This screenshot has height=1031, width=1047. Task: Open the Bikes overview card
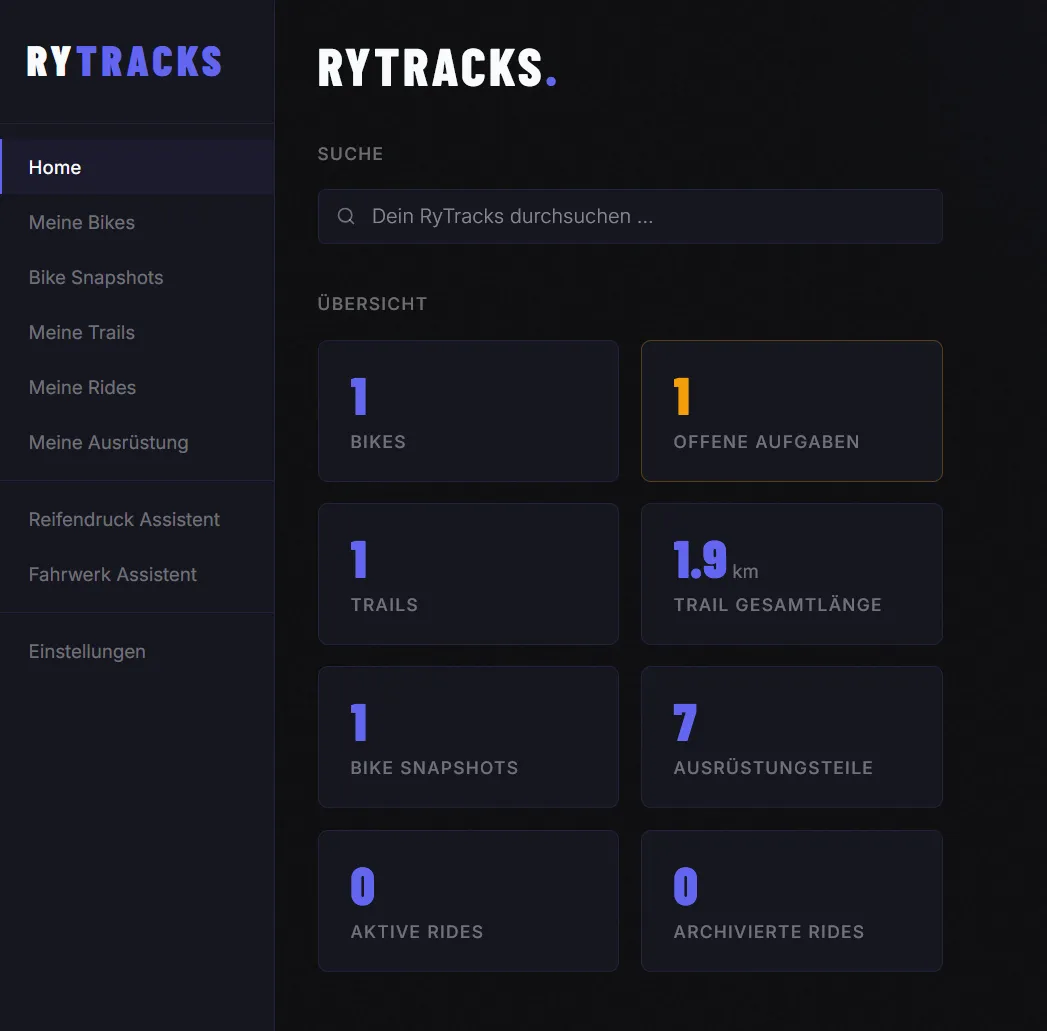tap(468, 410)
